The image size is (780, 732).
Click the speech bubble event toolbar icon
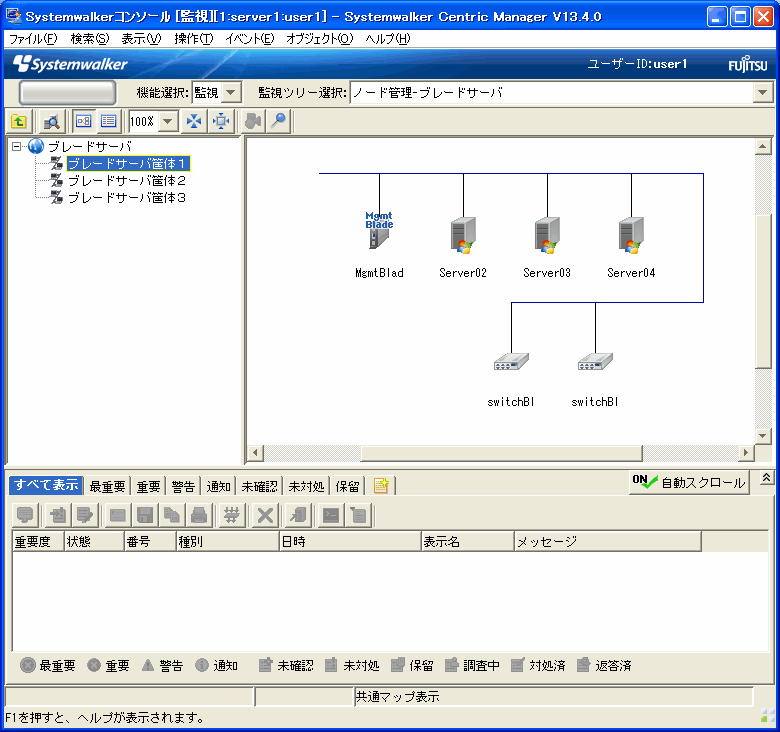25,515
